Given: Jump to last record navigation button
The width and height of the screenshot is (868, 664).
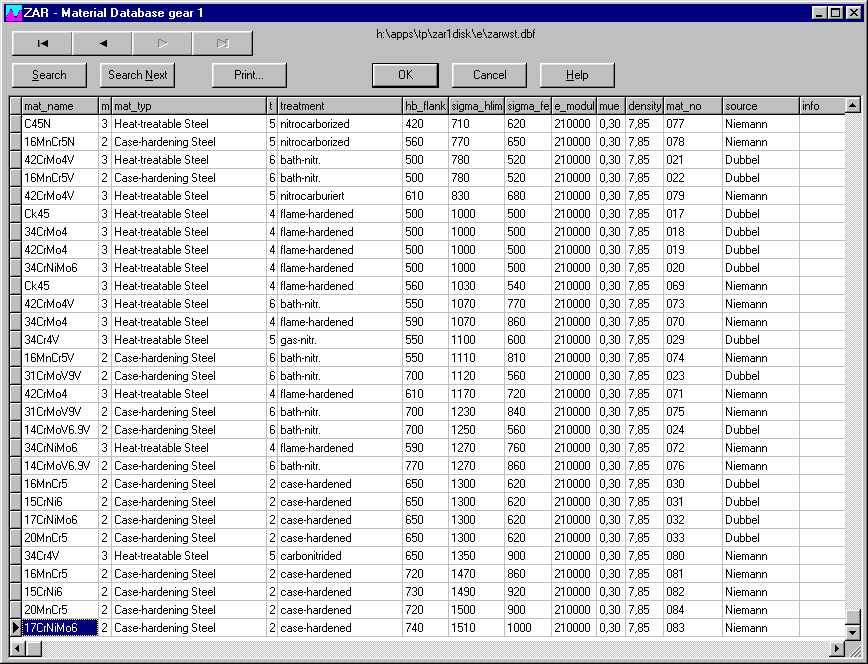Looking at the screenshot, I should click(222, 43).
